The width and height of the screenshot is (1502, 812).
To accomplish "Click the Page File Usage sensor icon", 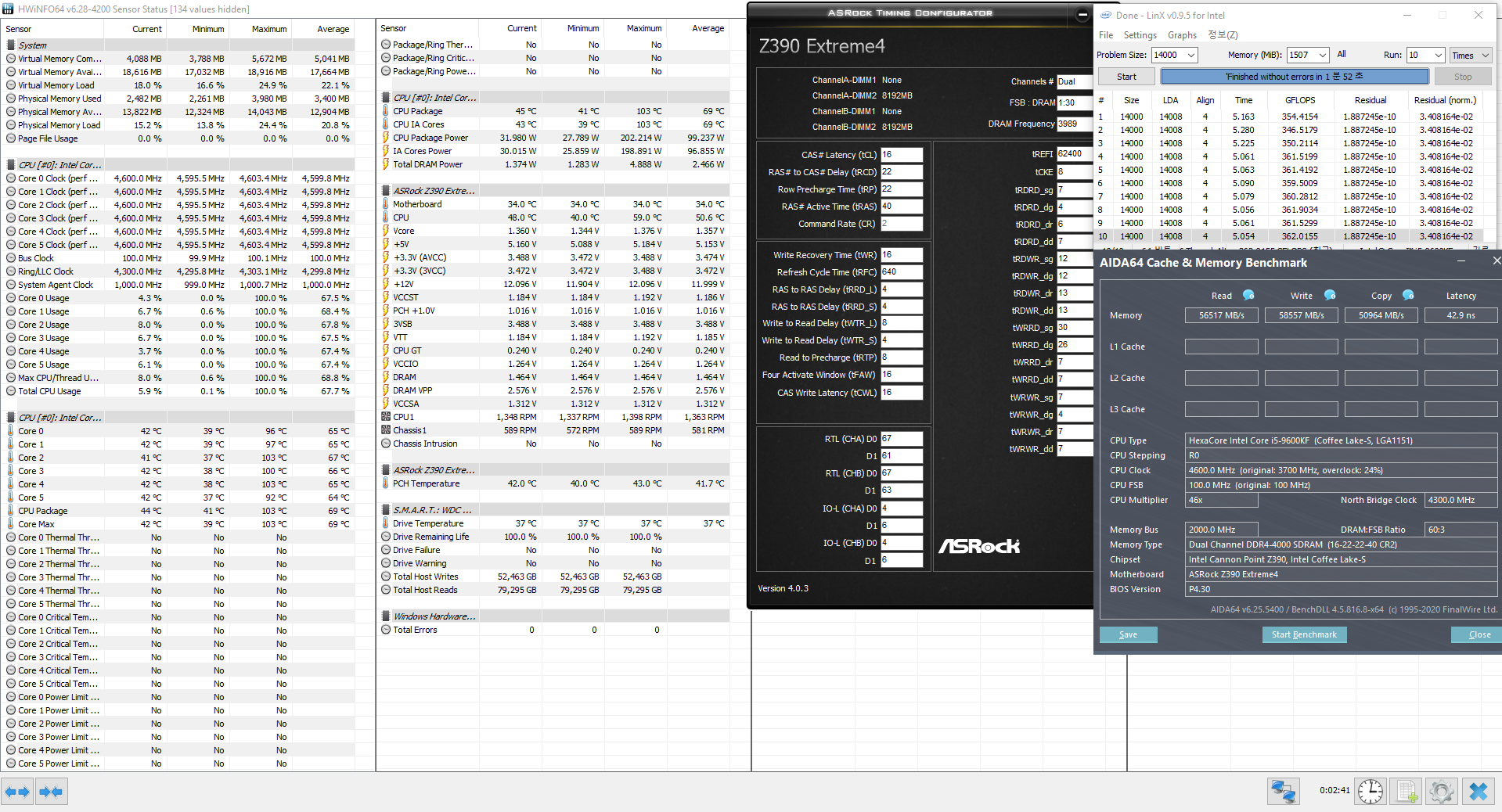I will click(x=11, y=138).
